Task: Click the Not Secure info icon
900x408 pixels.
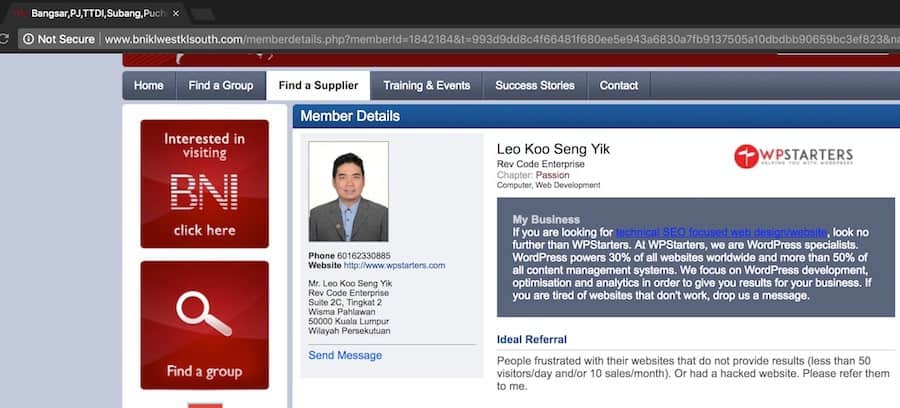Action: click(x=27, y=39)
